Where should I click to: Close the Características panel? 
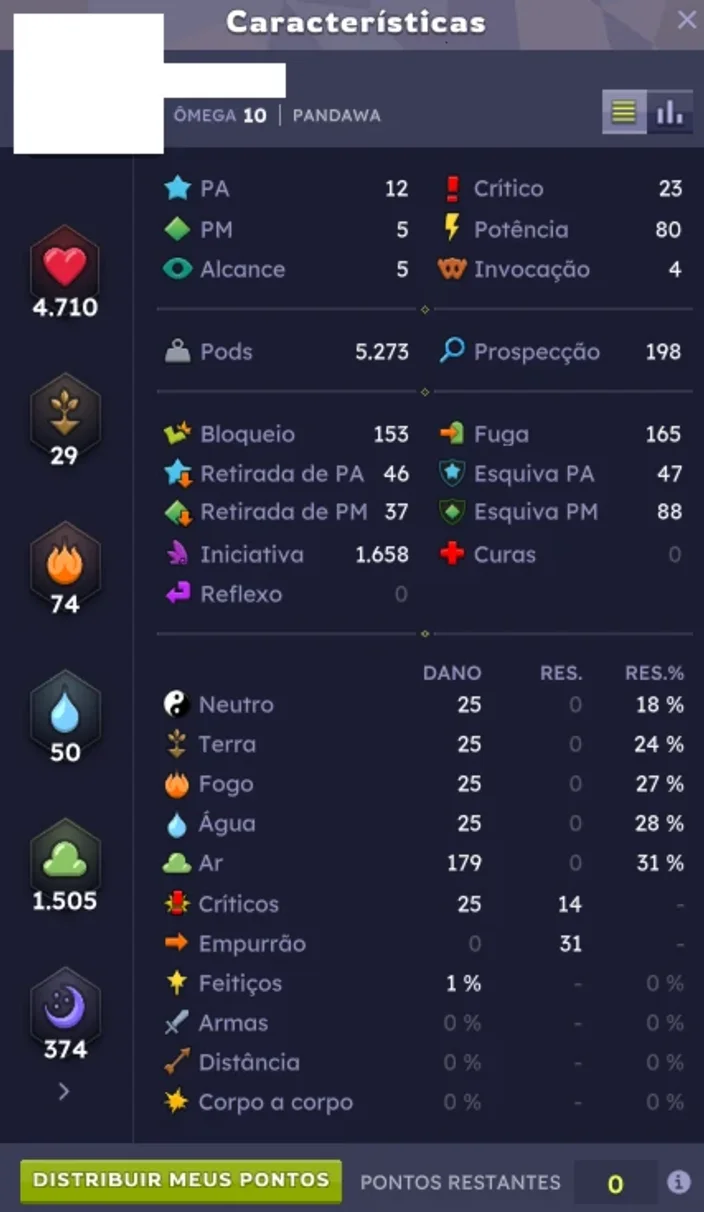pyautogui.click(x=687, y=20)
